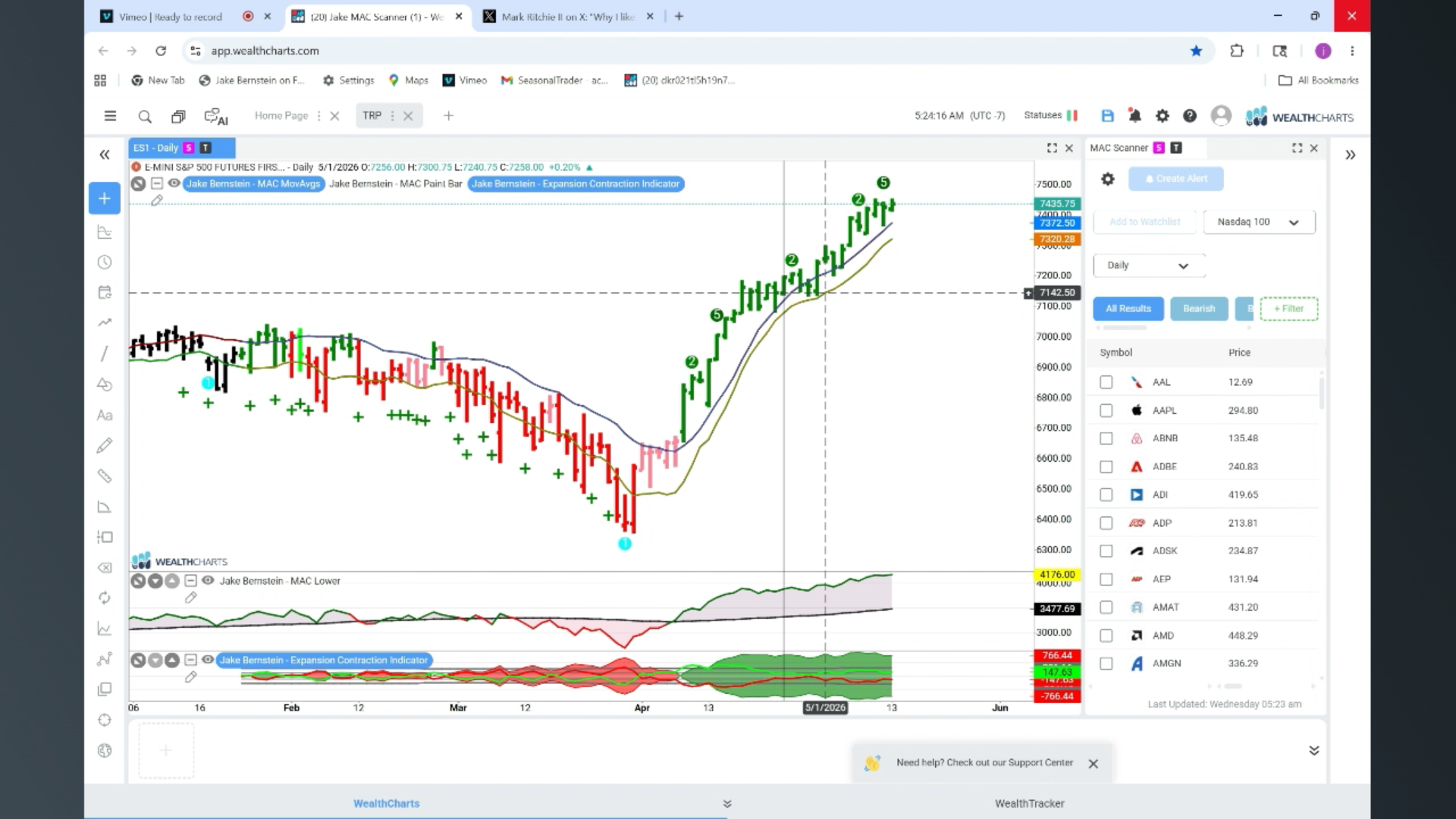Screen dimensions: 1456x819
Task: Maximize the MAC Scanner panel
Action: pyautogui.click(x=1298, y=148)
